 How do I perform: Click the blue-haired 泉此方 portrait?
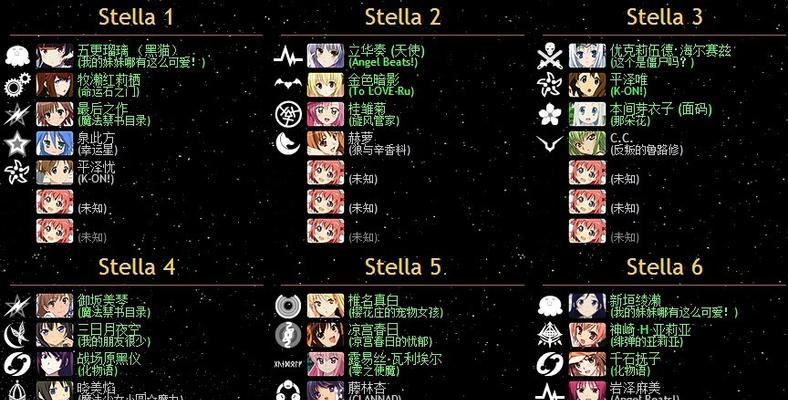point(54,143)
